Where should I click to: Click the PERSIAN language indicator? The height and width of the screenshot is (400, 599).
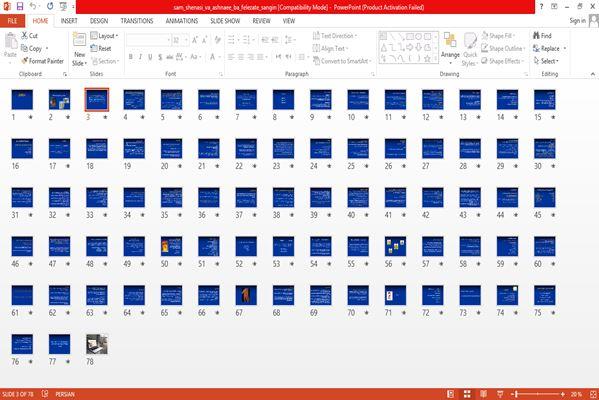click(x=65, y=394)
